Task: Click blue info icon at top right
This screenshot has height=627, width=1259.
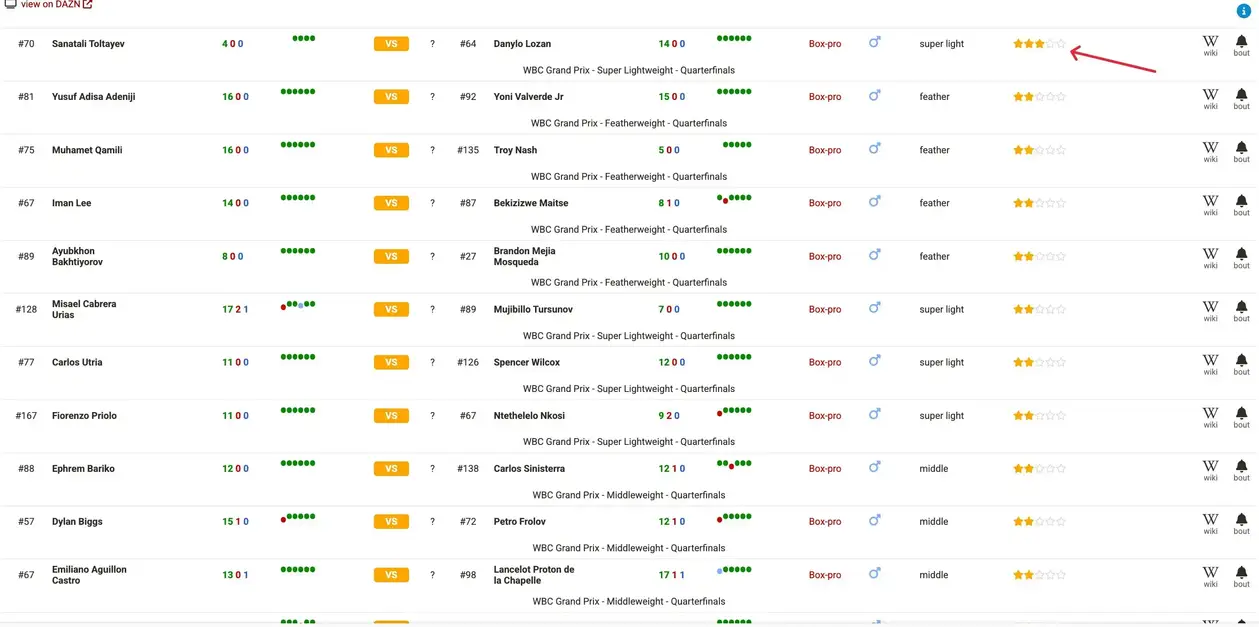Action: tap(1244, 10)
